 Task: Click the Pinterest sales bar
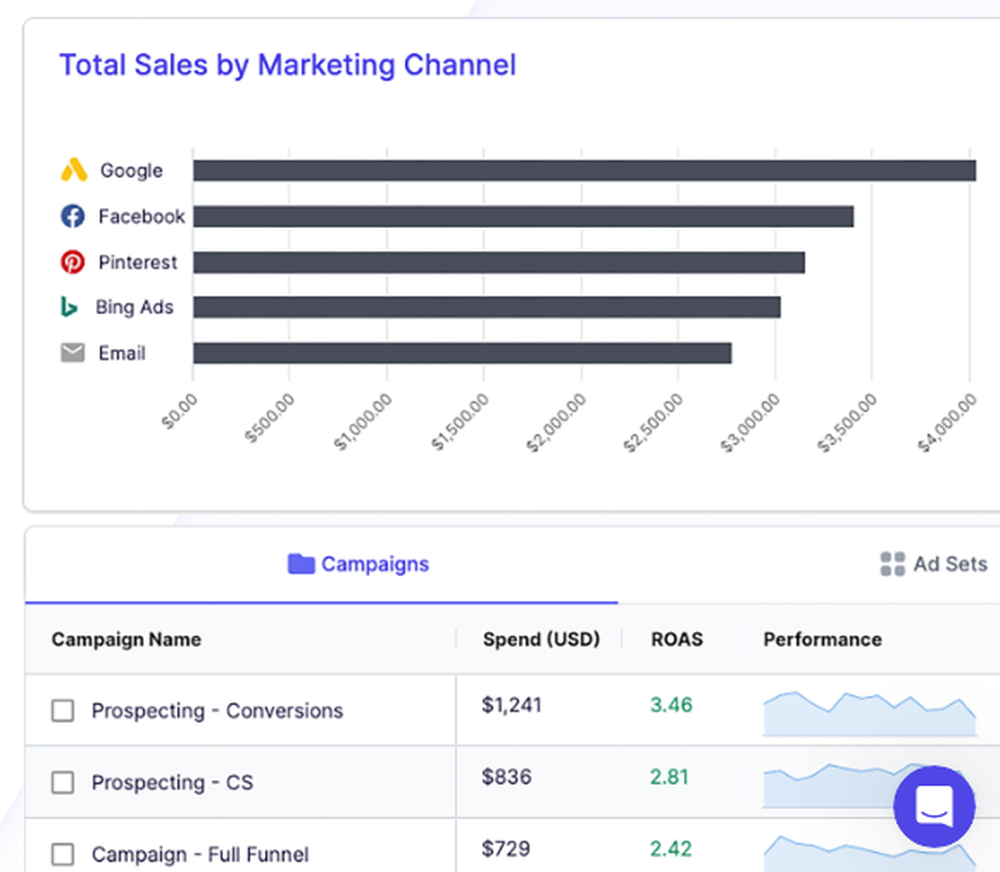(499, 262)
